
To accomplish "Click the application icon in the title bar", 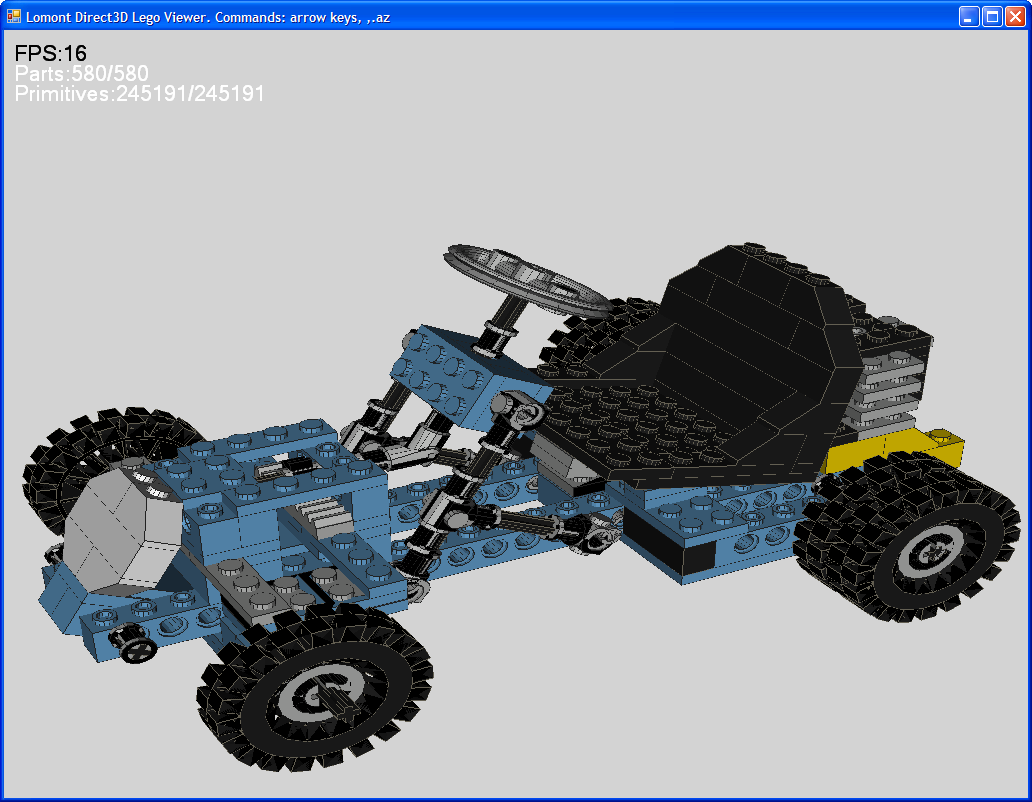I will (14, 17).
